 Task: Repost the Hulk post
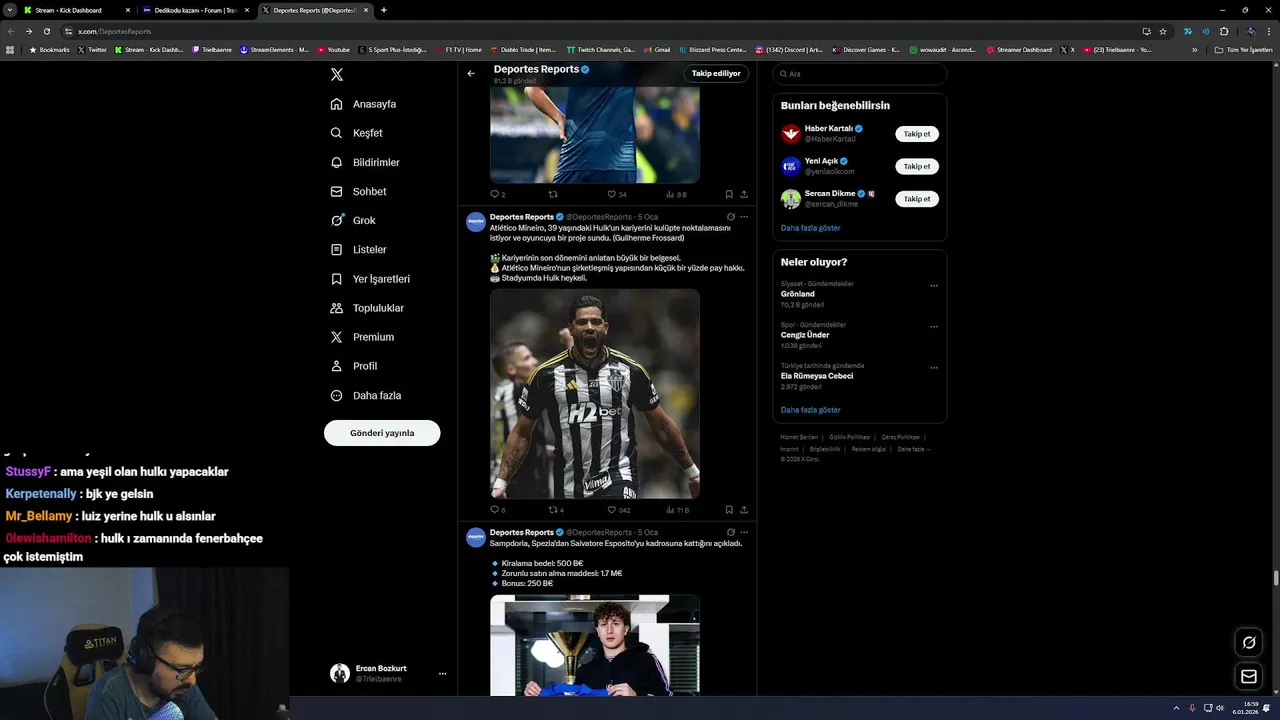[556, 510]
